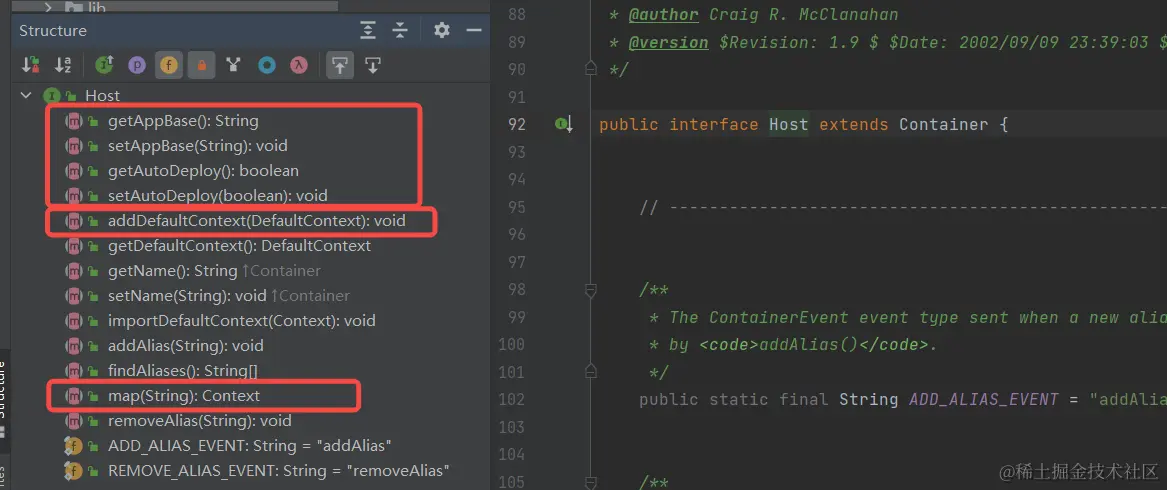The height and width of the screenshot is (490, 1167).
Task: Toggle Sort Alphabetically in Structure toolbar
Action: pyautogui.click(x=63, y=65)
